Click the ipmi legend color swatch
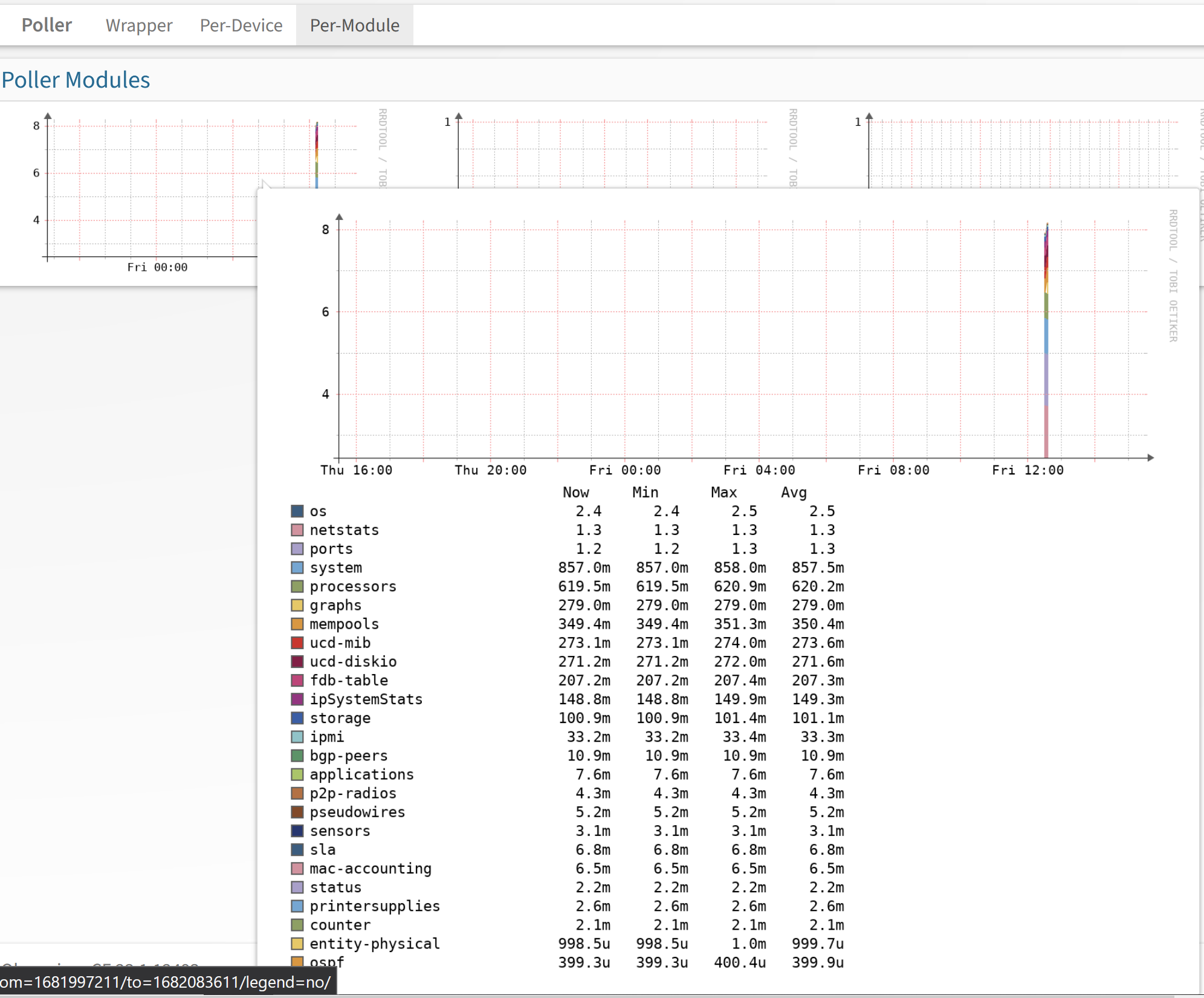Screen dimensions: 1204x998 [x=297, y=737]
